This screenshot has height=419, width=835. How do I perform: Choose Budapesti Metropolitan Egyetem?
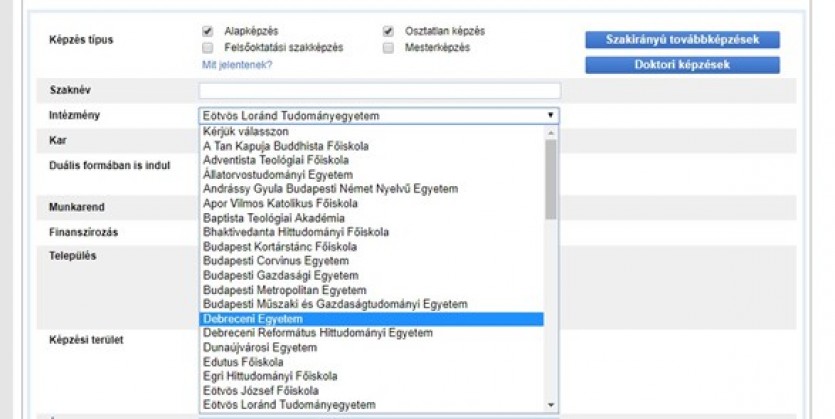pyautogui.click(x=372, y=290)
